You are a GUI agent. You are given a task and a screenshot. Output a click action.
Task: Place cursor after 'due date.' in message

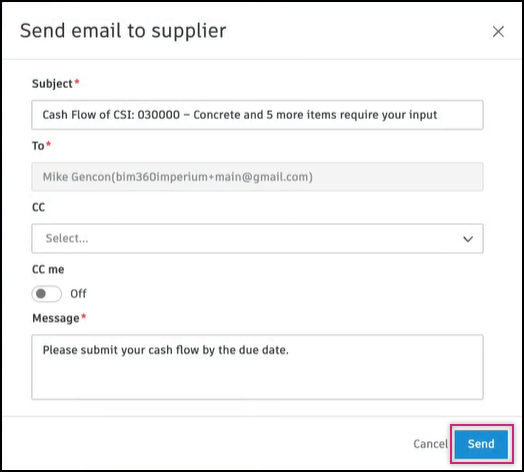(x=290, y=350)
